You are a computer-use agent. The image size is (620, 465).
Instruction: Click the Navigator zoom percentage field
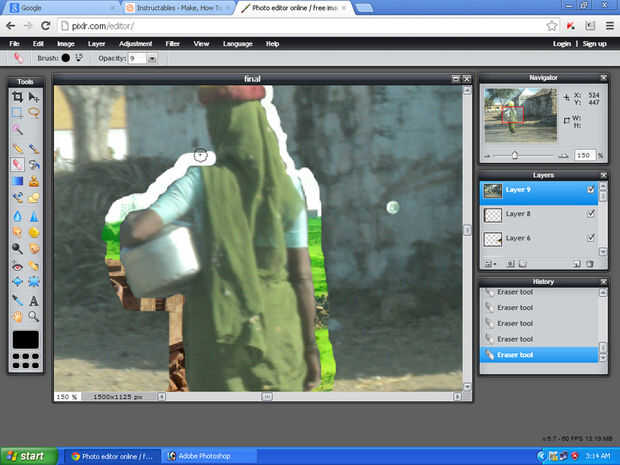pos(584,155)
